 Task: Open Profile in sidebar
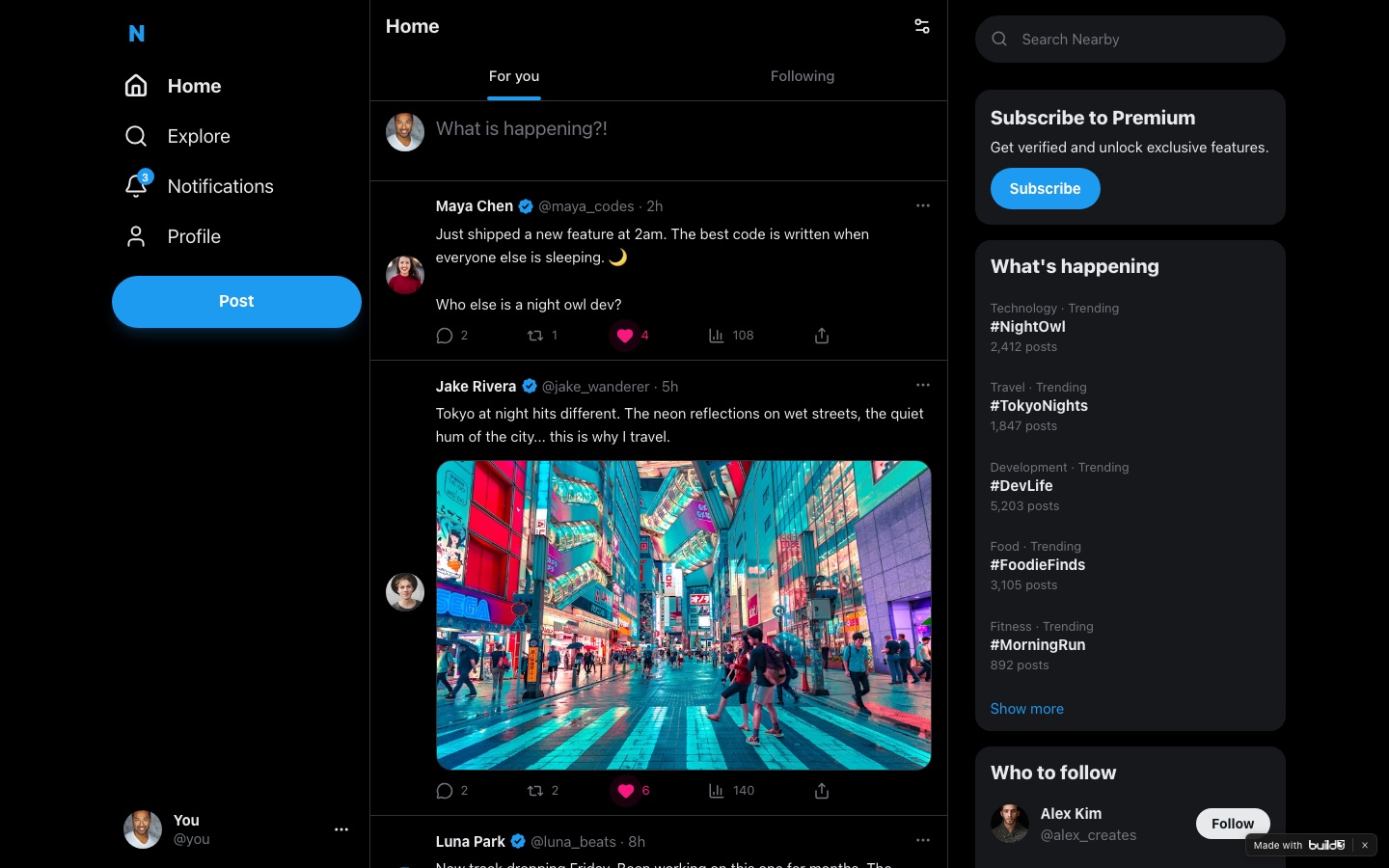coord(173,236)
